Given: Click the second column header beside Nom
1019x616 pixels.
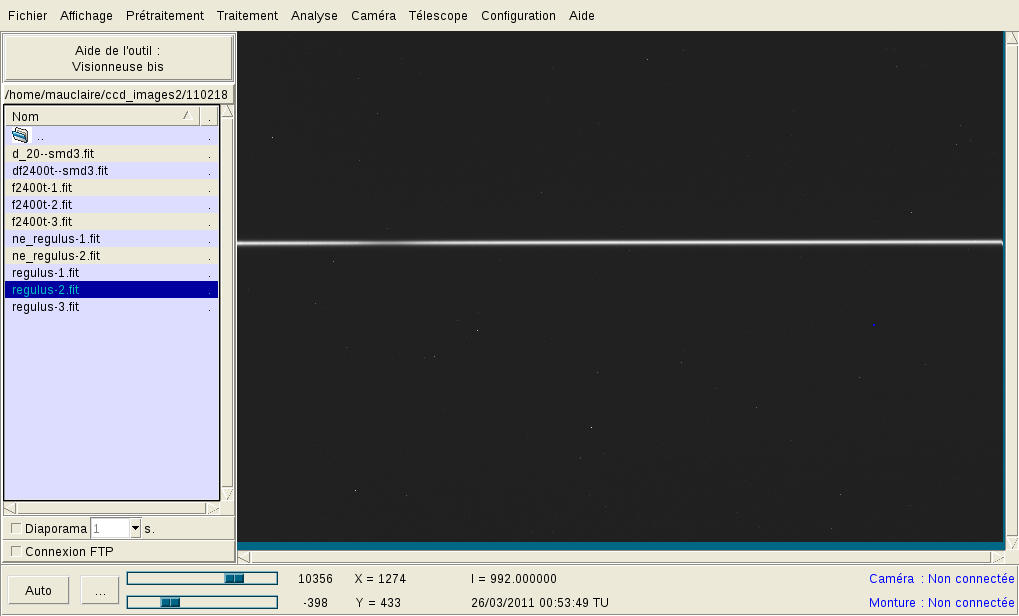Looking at the screenshot, I should (x=209, y=116).
